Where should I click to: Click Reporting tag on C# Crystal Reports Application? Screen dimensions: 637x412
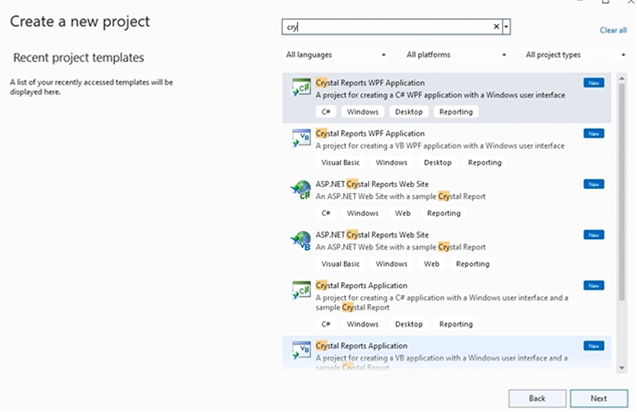456,324
